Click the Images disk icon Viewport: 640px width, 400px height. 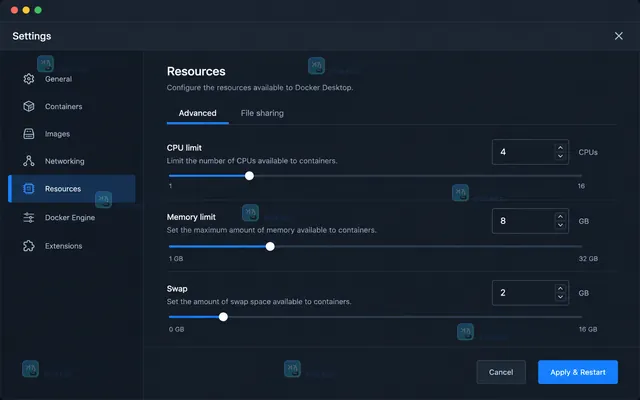(29, 133)
